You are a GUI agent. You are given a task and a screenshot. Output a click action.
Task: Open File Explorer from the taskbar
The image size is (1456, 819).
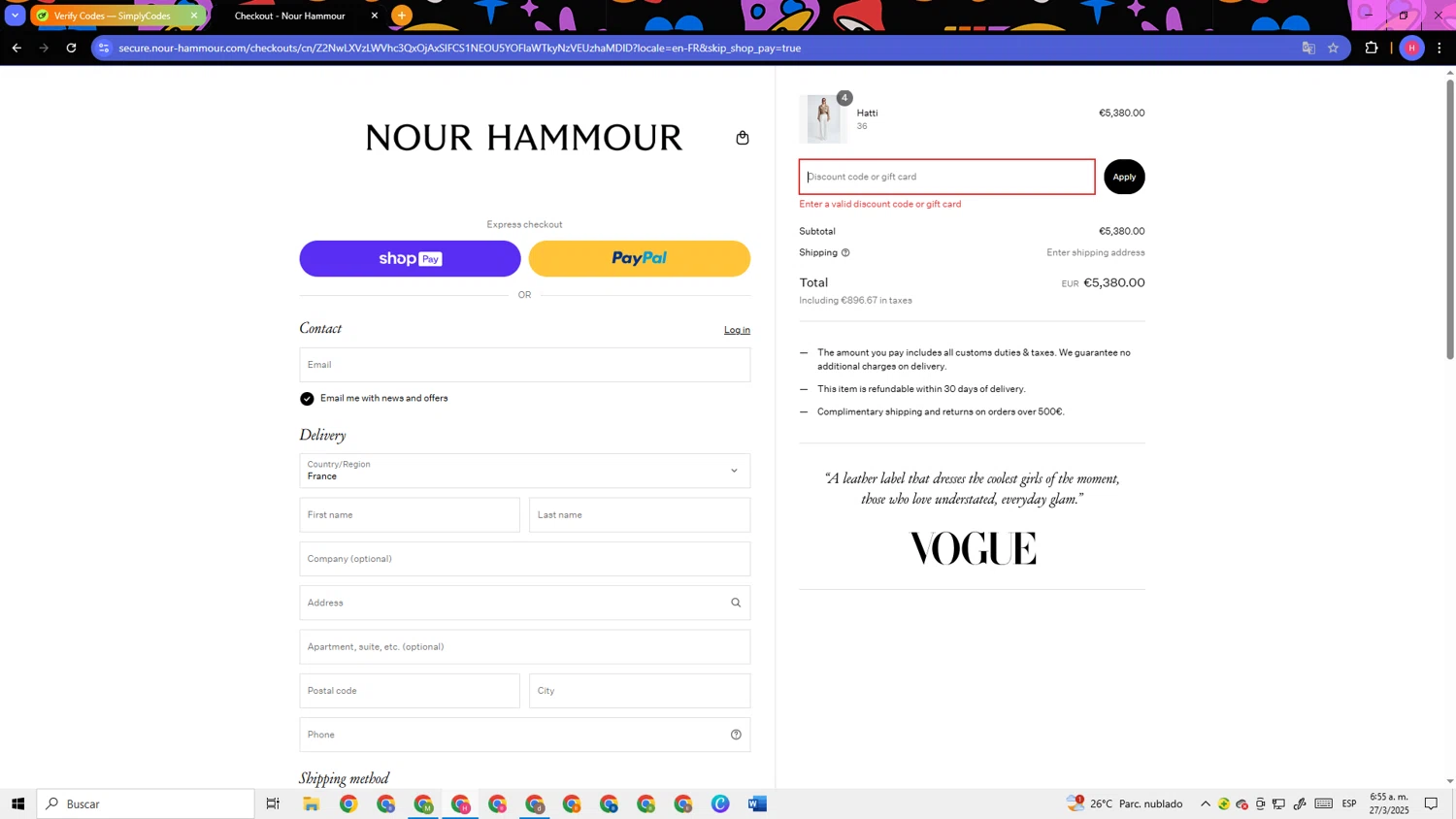(x=311, y=803)
